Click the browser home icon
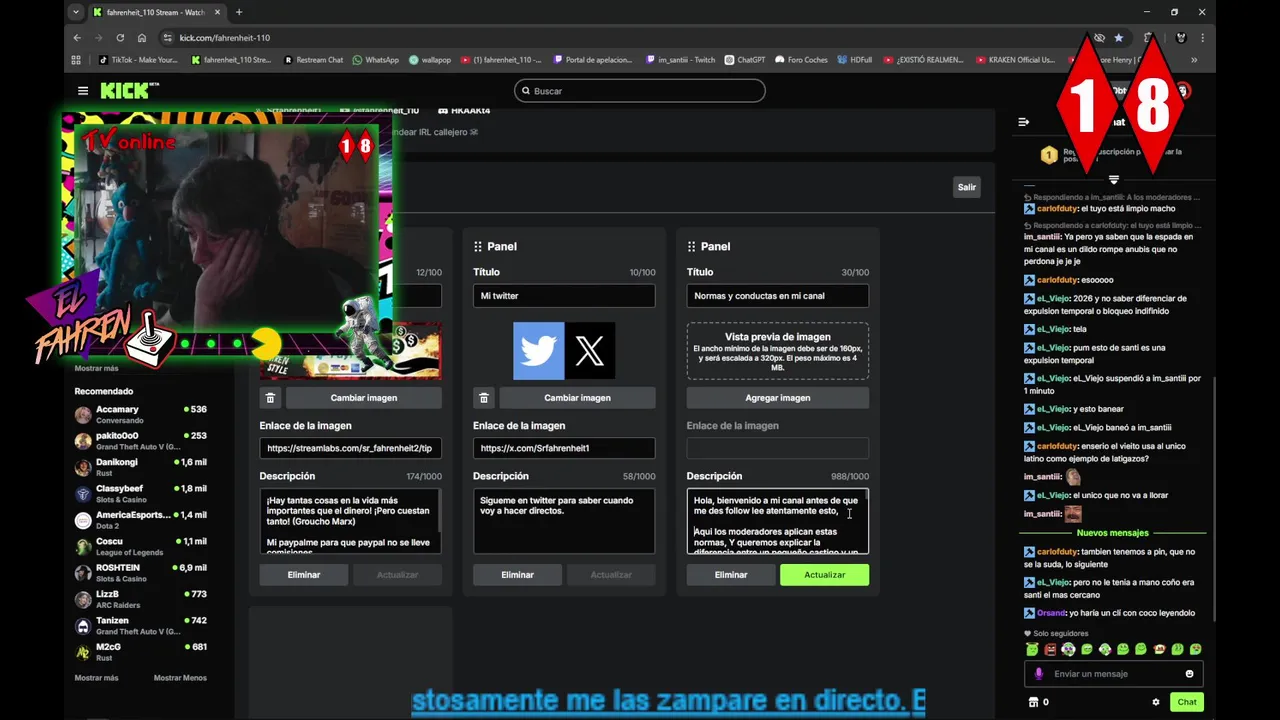This screenshot has width=1280, height=720. coord(142,38)
